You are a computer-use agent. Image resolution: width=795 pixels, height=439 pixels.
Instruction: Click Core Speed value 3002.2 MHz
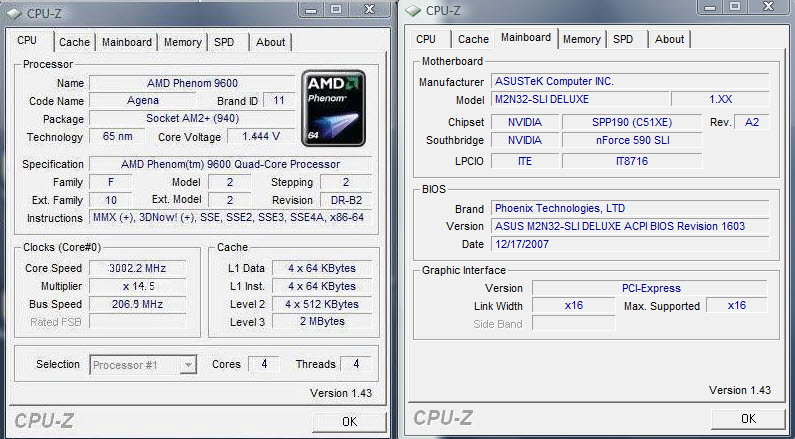[137, 268]
